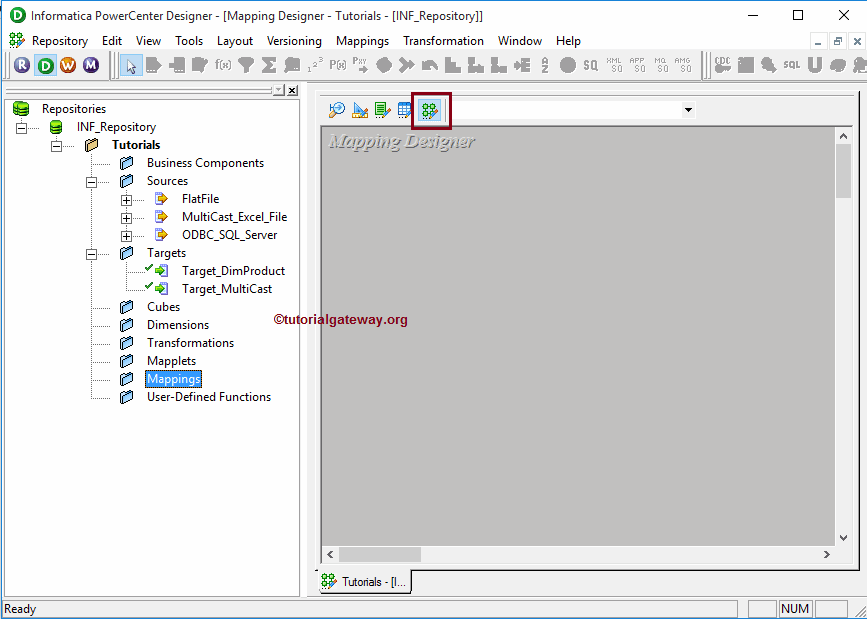Expand the FlatFile source node

[125, 198]
